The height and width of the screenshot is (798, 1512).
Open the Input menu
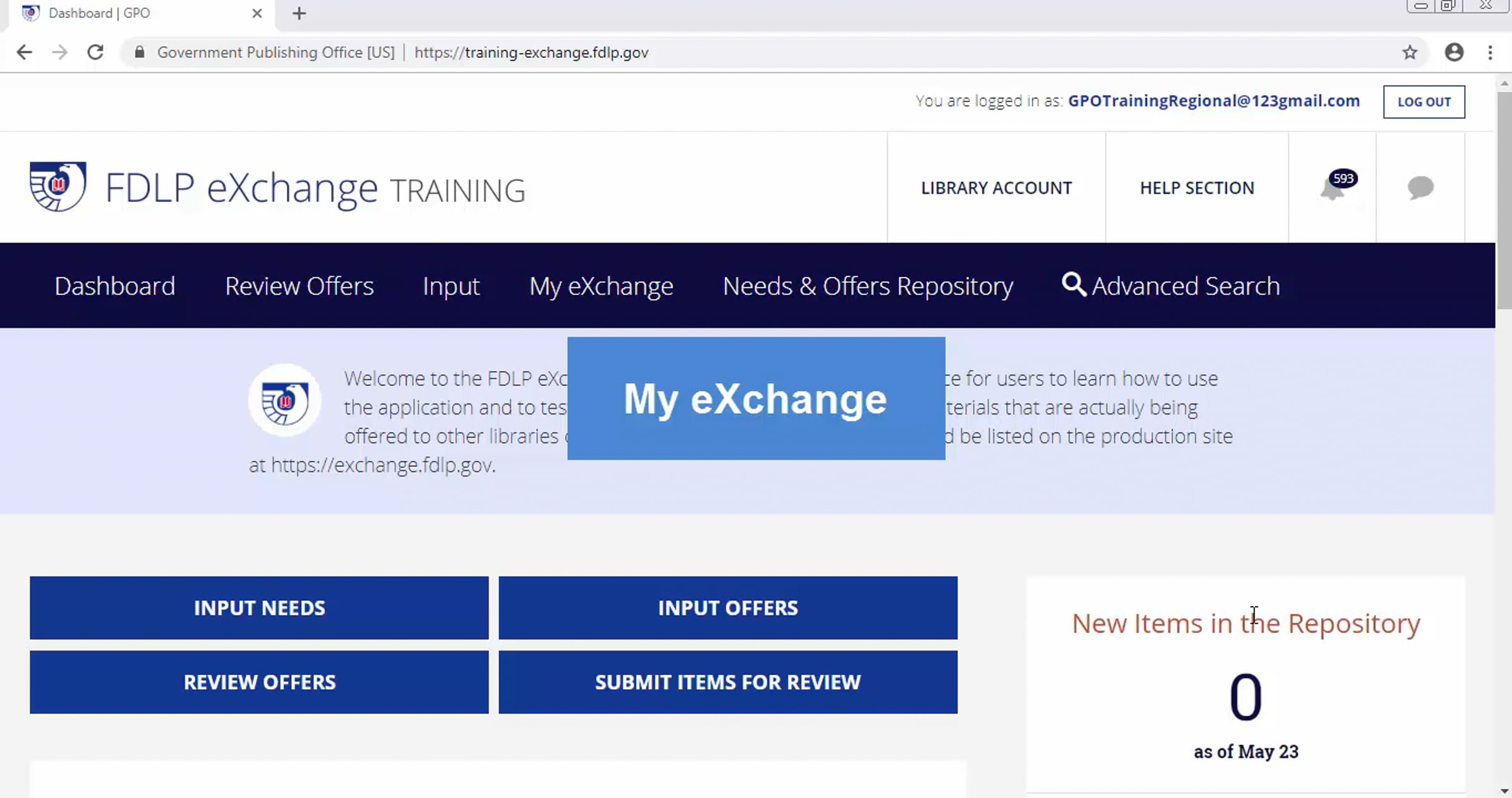pyautogui.click(x=451, y=287)
